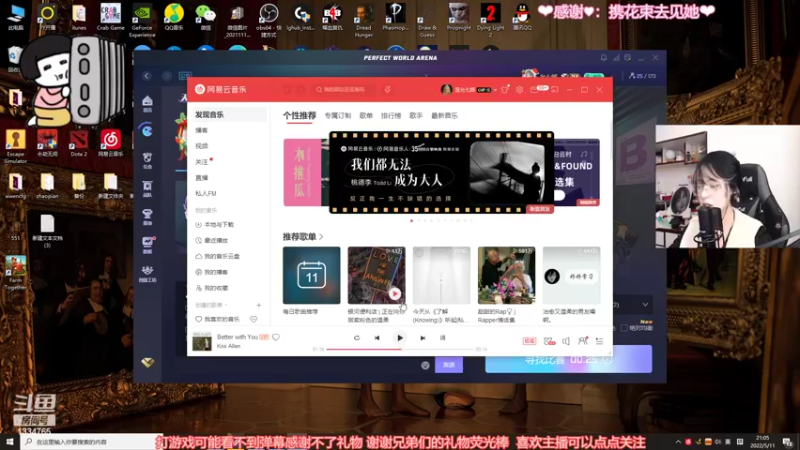The height and width of the screenshot is (450, 800).
Task: Open the Knowing white playlist cover
Action: [441, 276]
